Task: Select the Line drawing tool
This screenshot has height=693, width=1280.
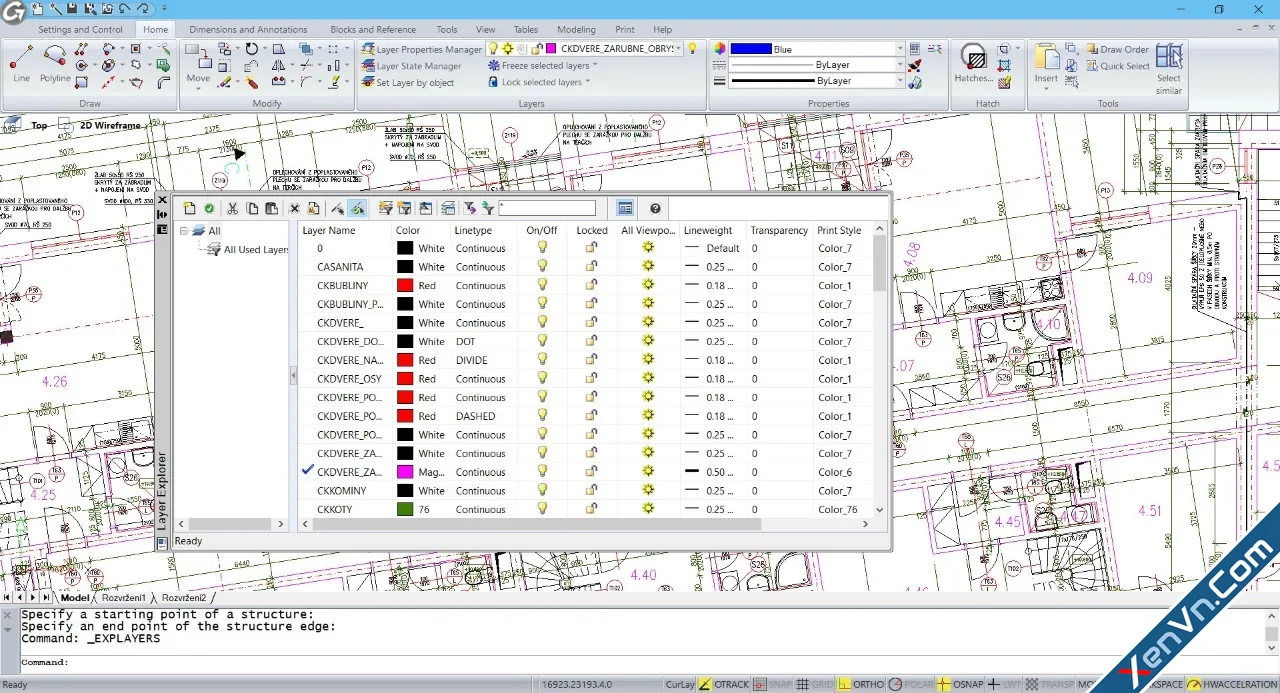Action: [22, 62]
